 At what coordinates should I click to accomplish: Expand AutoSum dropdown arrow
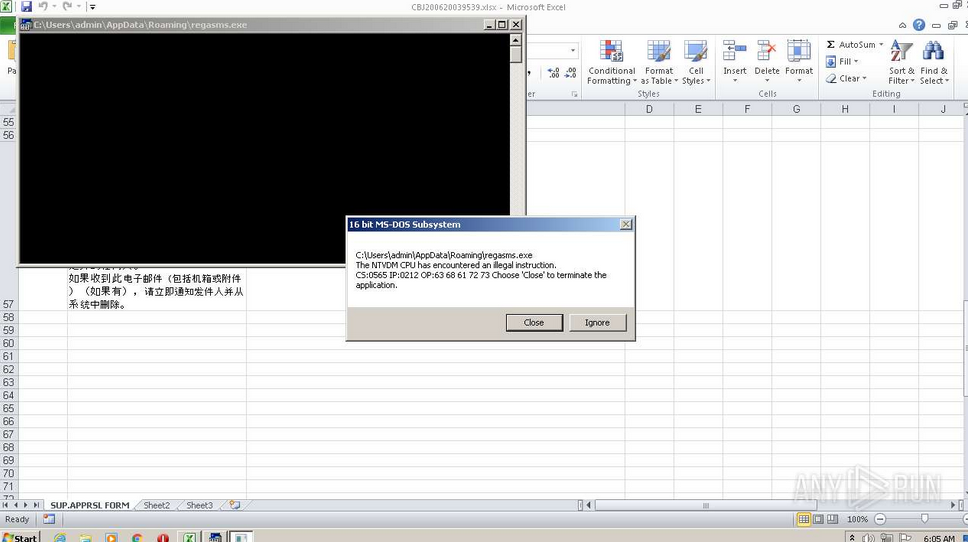pos(881,44)
